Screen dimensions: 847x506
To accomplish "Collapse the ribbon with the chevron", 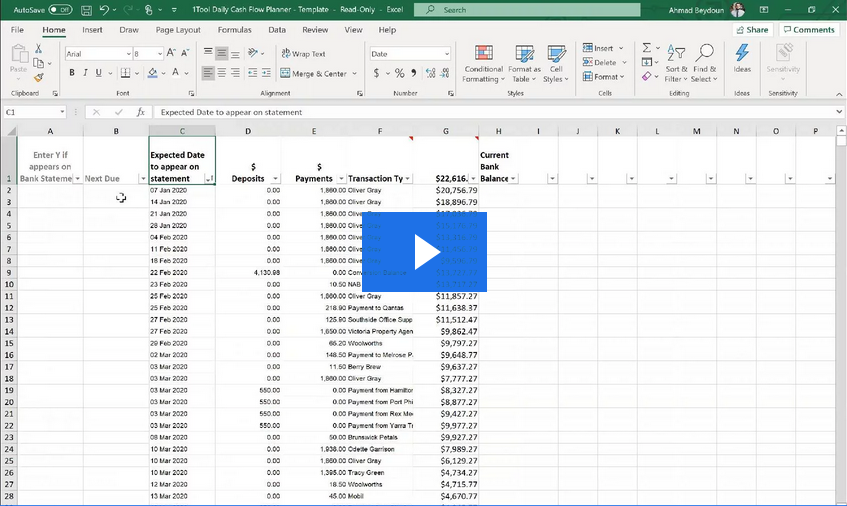I will point(839,95).
